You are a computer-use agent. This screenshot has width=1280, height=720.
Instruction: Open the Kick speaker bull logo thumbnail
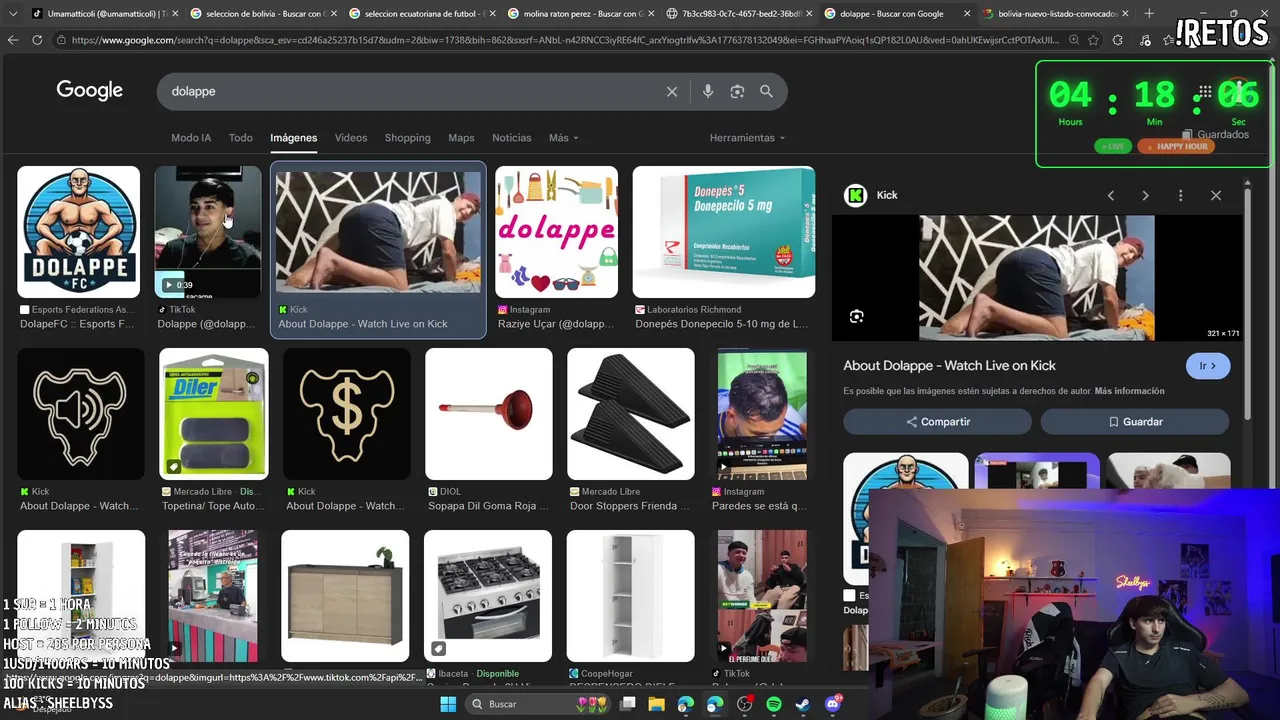[80, 414]
